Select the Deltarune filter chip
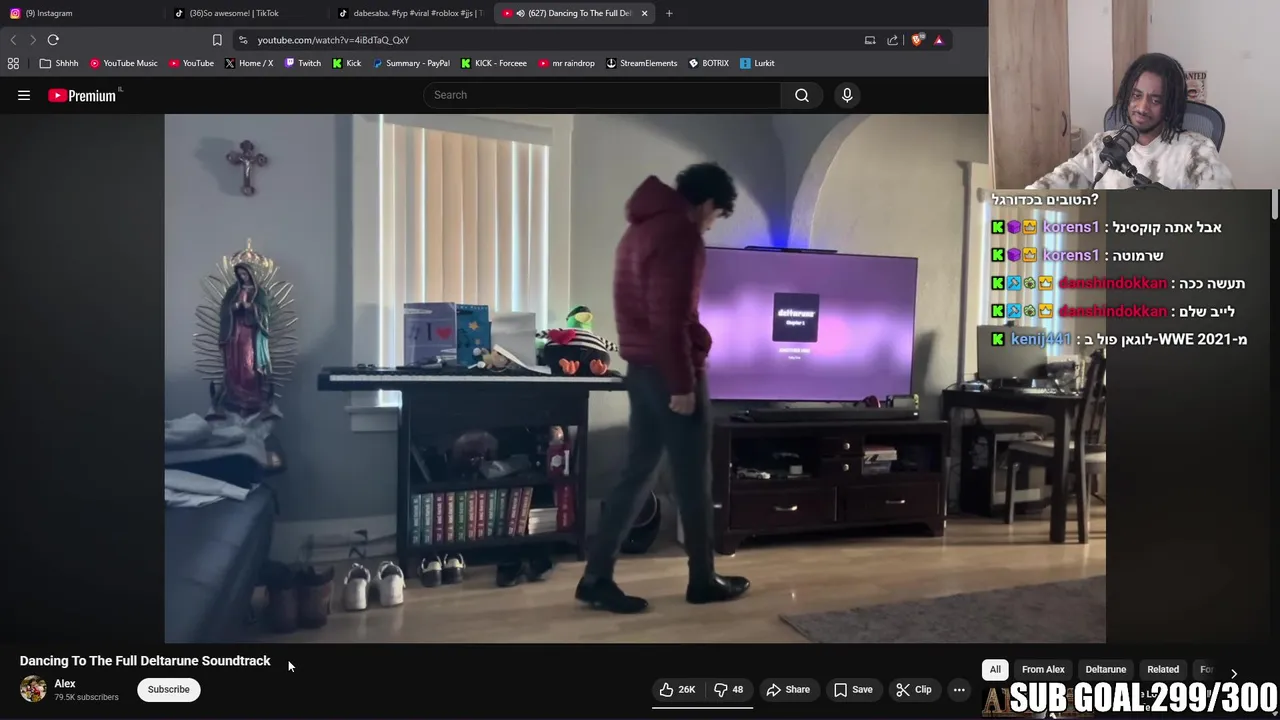Screen dimensions: 1280x720 pos(1106,669)
